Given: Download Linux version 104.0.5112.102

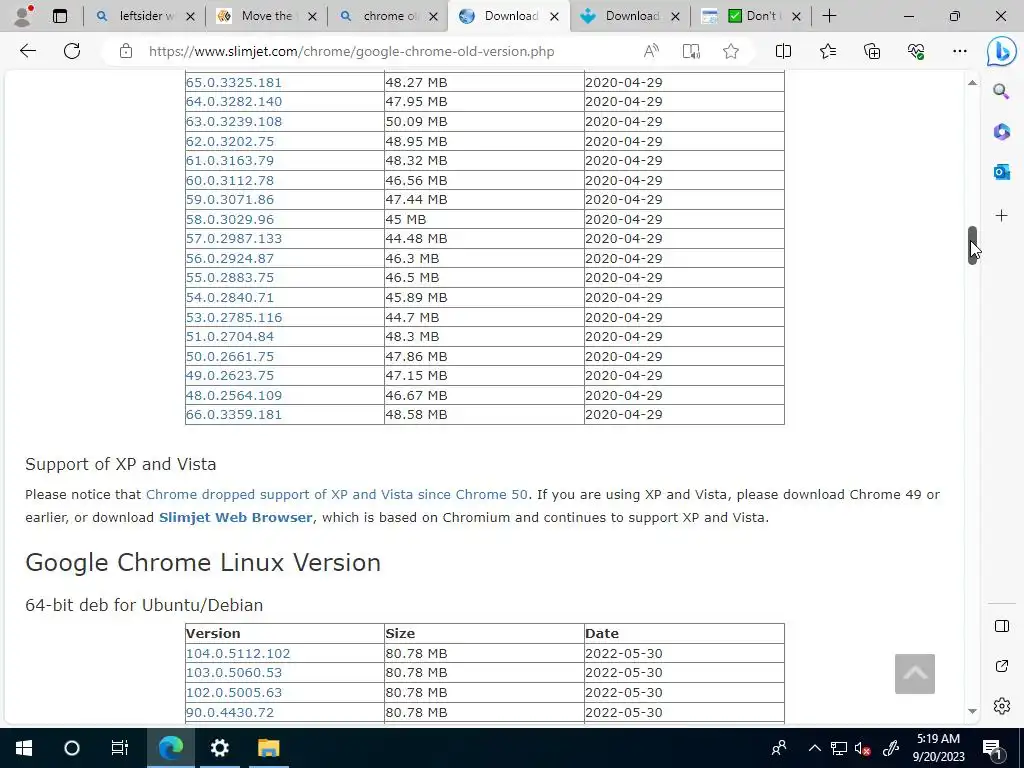Looking at the screenshot, I should [238, 653].
